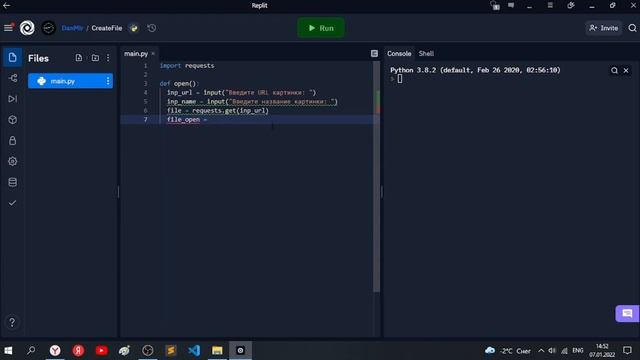Open the Secrets lock sidebar icon

point(12,140)
